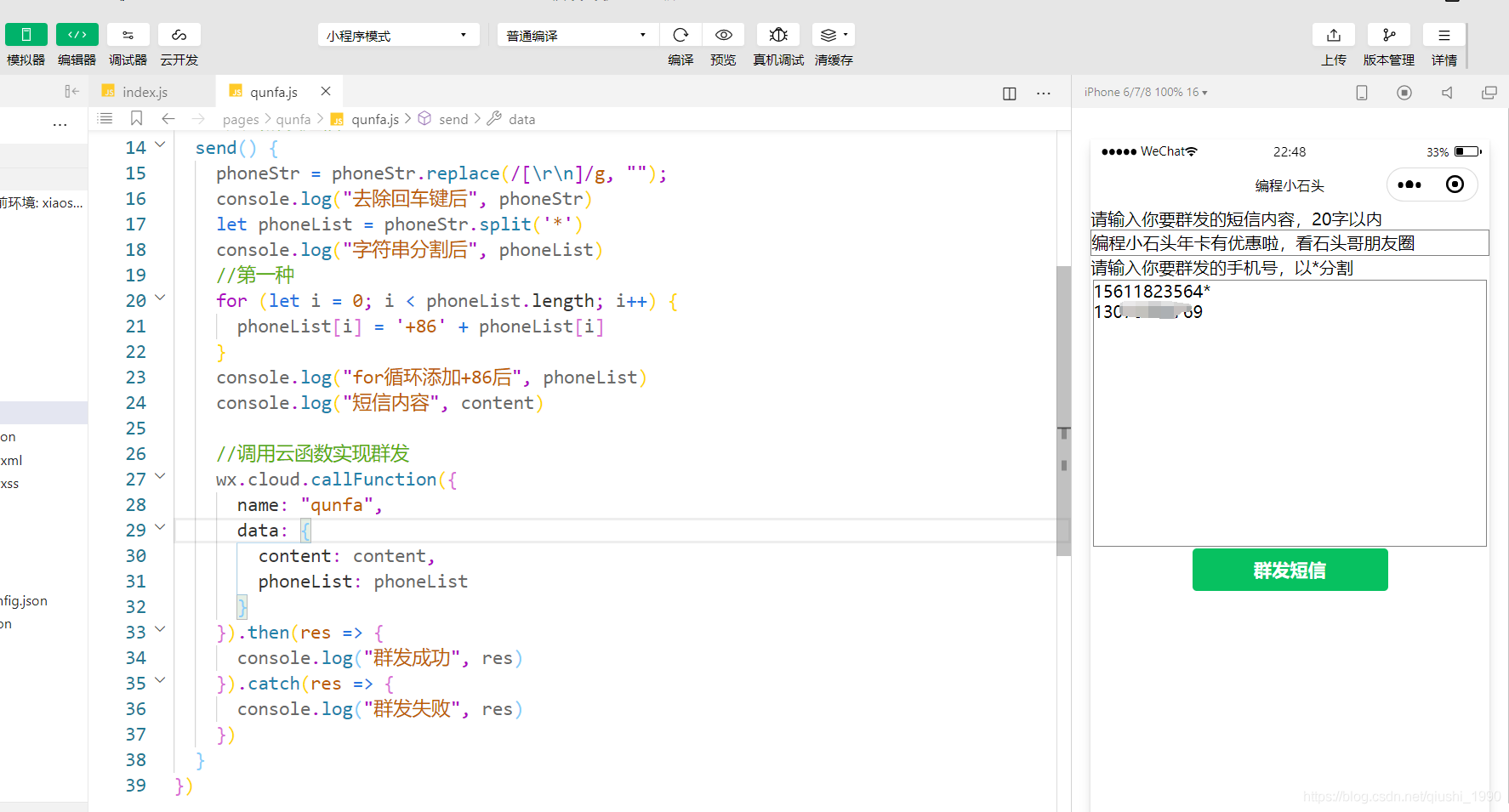
Task: Mute the simulator sound
Action: click(1447, 93)
